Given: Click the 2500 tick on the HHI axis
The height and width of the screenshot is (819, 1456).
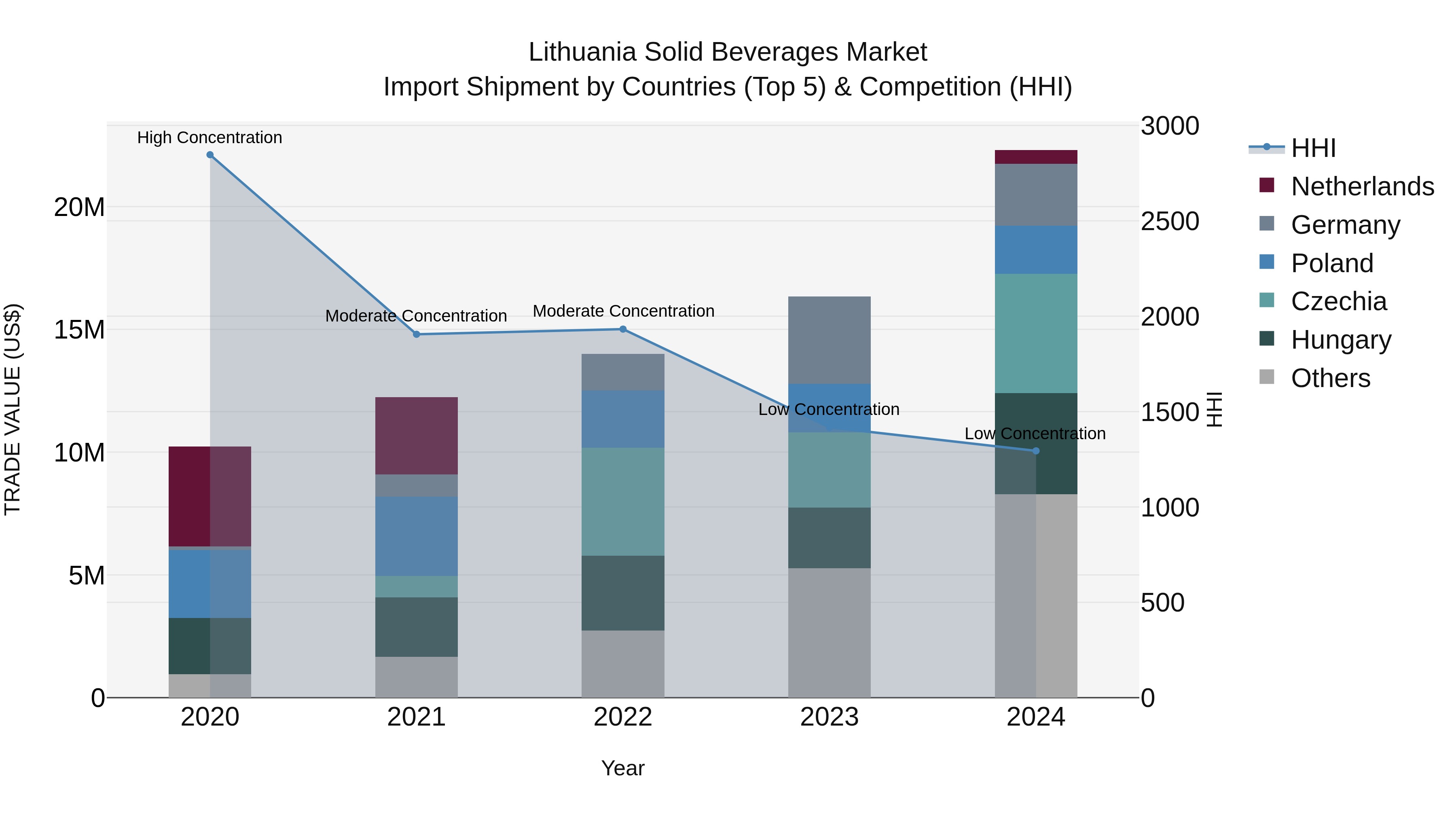Looking at the screenshot, I should (1169, 221).
